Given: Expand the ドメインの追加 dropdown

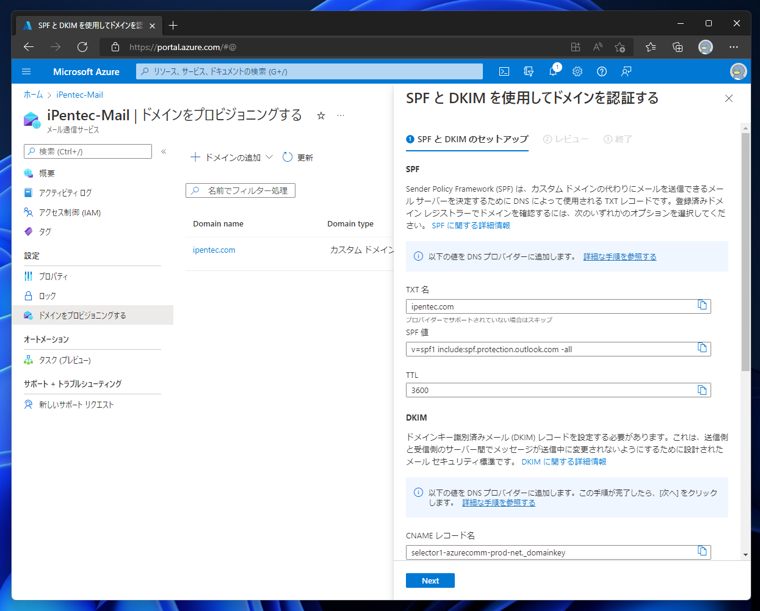Looking at the screenshot, I should point(232,157).
